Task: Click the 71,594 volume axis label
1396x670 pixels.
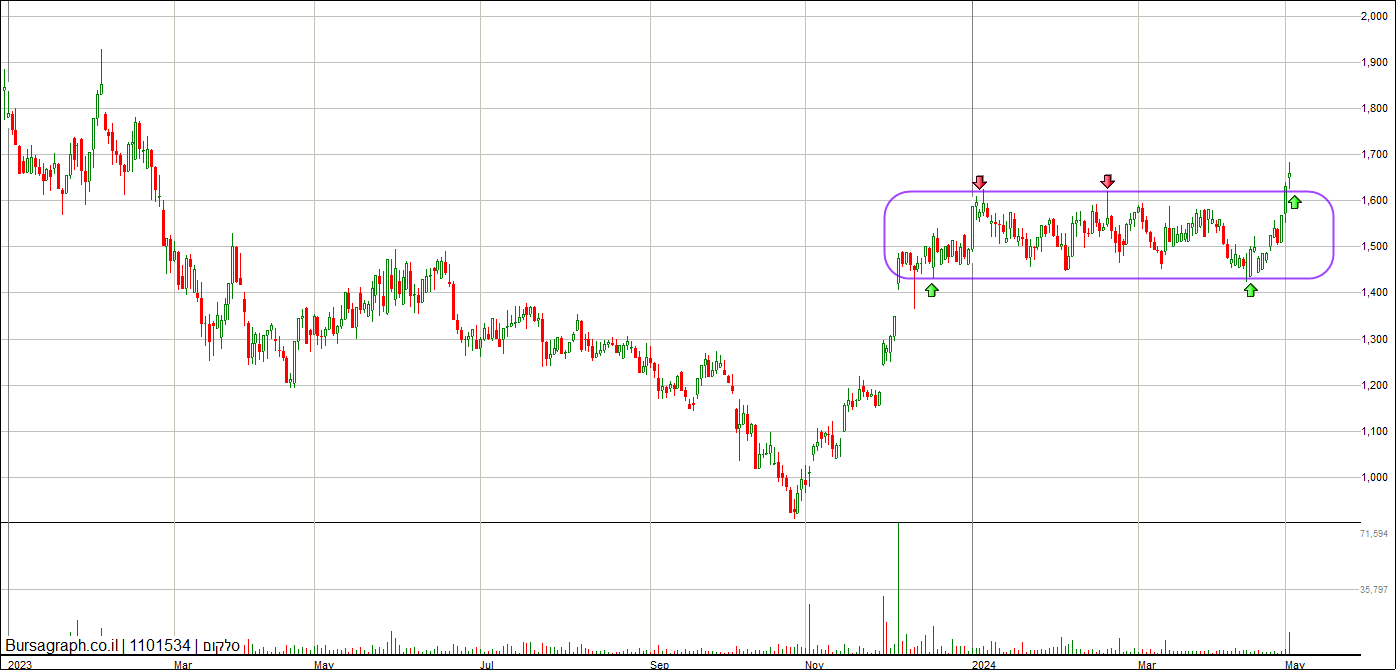Action: (1374, 535)
